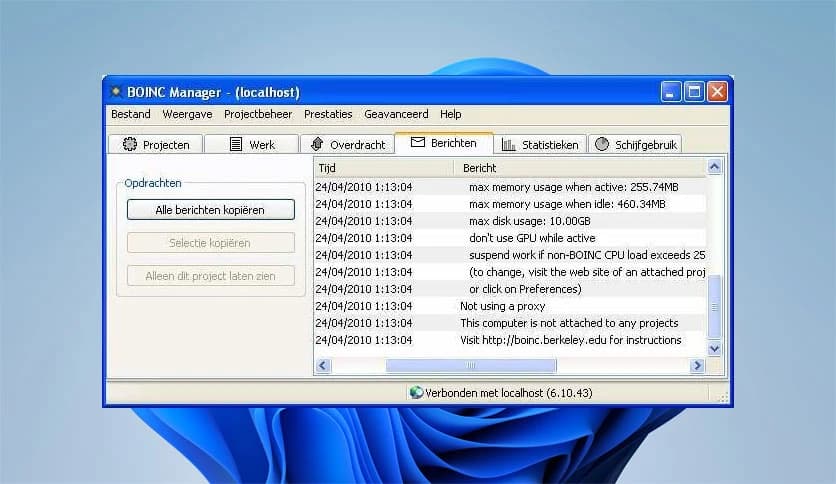Image resolution: width=836 pixels, height=484 pixels.
Task: Click the gear icon on Projecten tab
Action: 130,144
